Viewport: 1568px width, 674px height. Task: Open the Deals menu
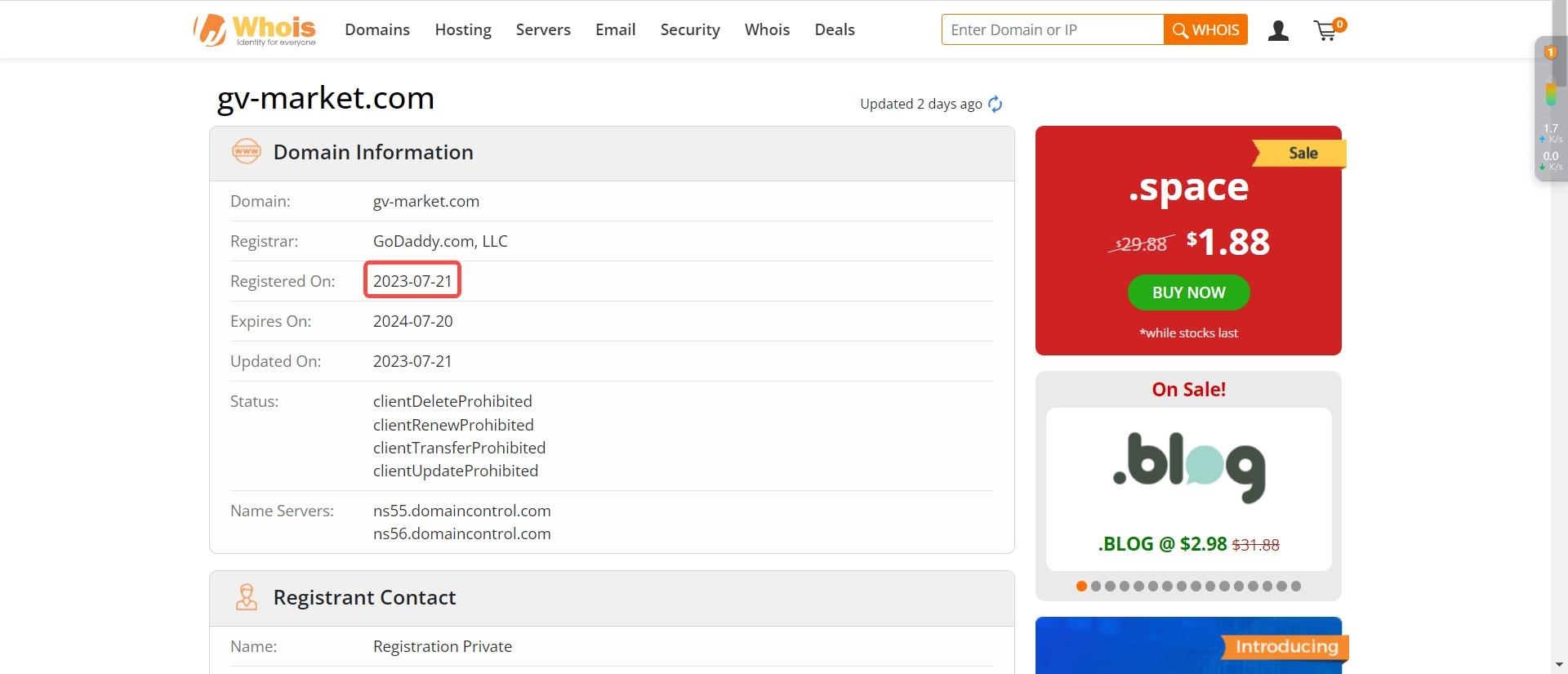(835, 29)
